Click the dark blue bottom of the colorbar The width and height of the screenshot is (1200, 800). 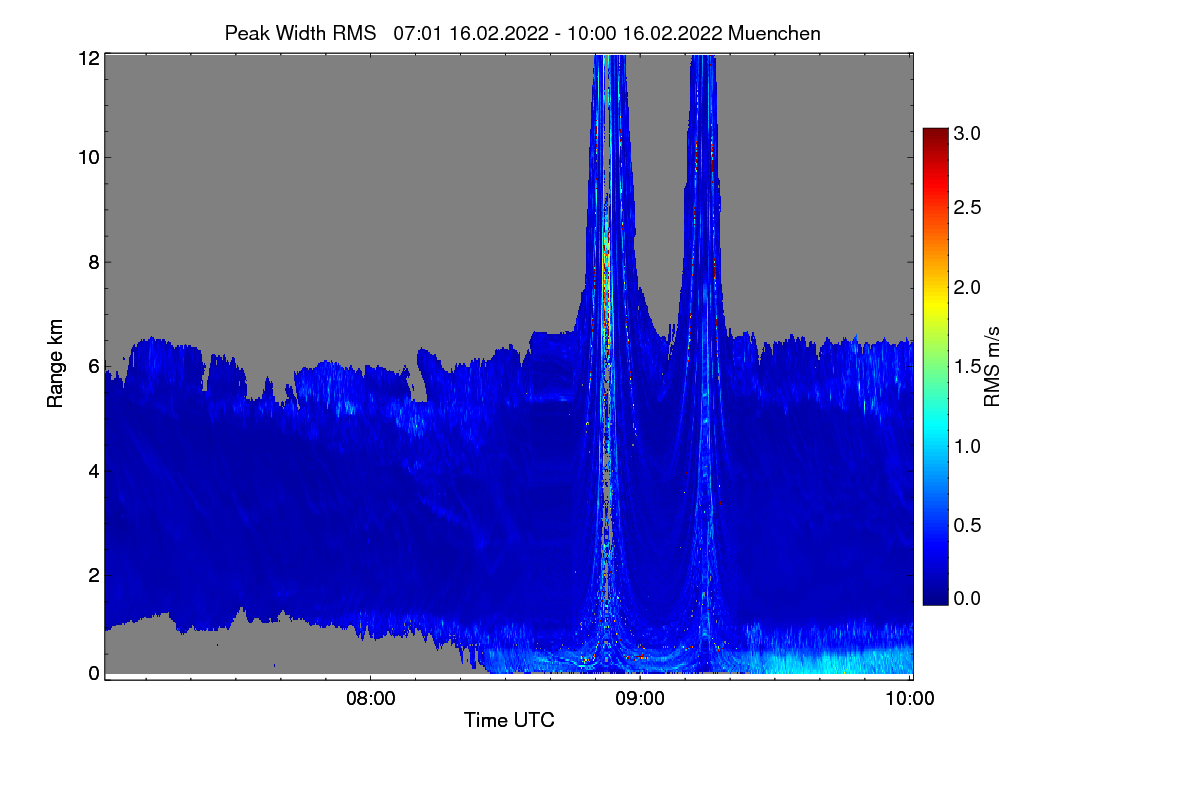pyautogui.click(x=934, y=592)
